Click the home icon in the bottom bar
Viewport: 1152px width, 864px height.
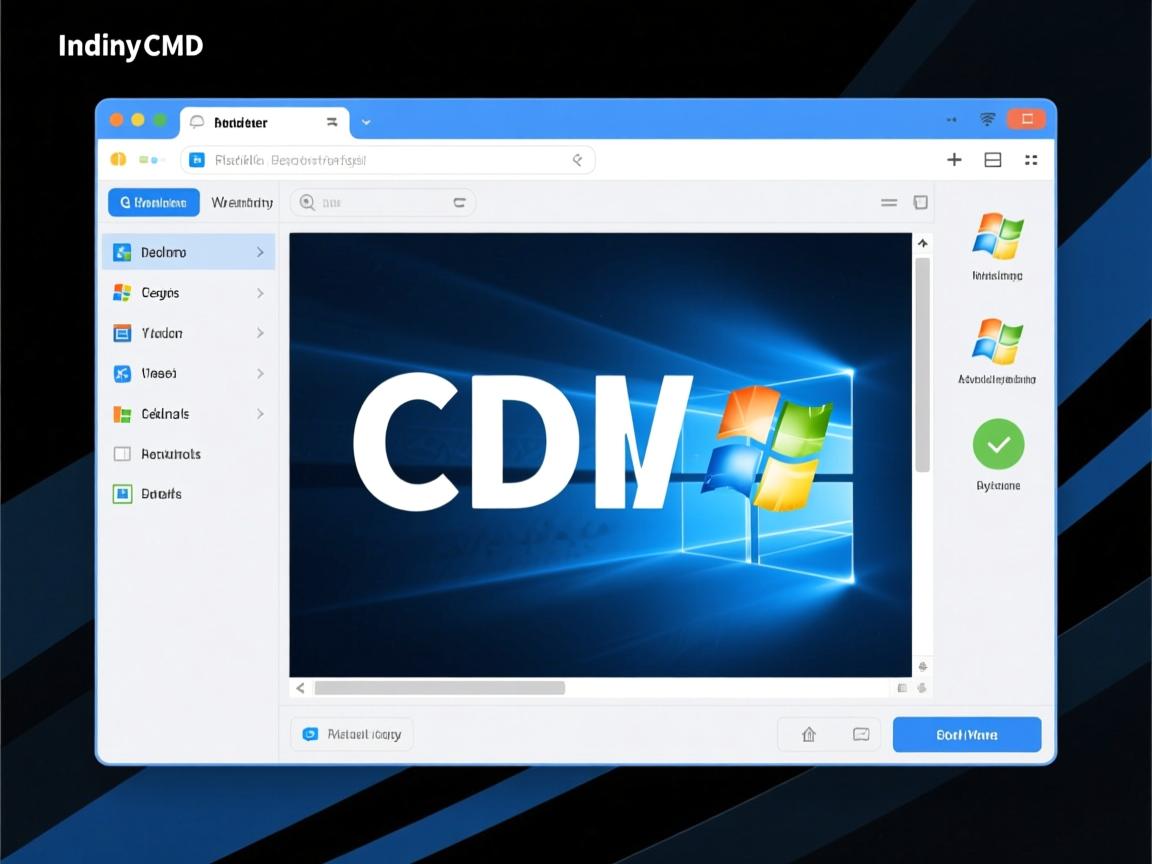tap(808, 734)
